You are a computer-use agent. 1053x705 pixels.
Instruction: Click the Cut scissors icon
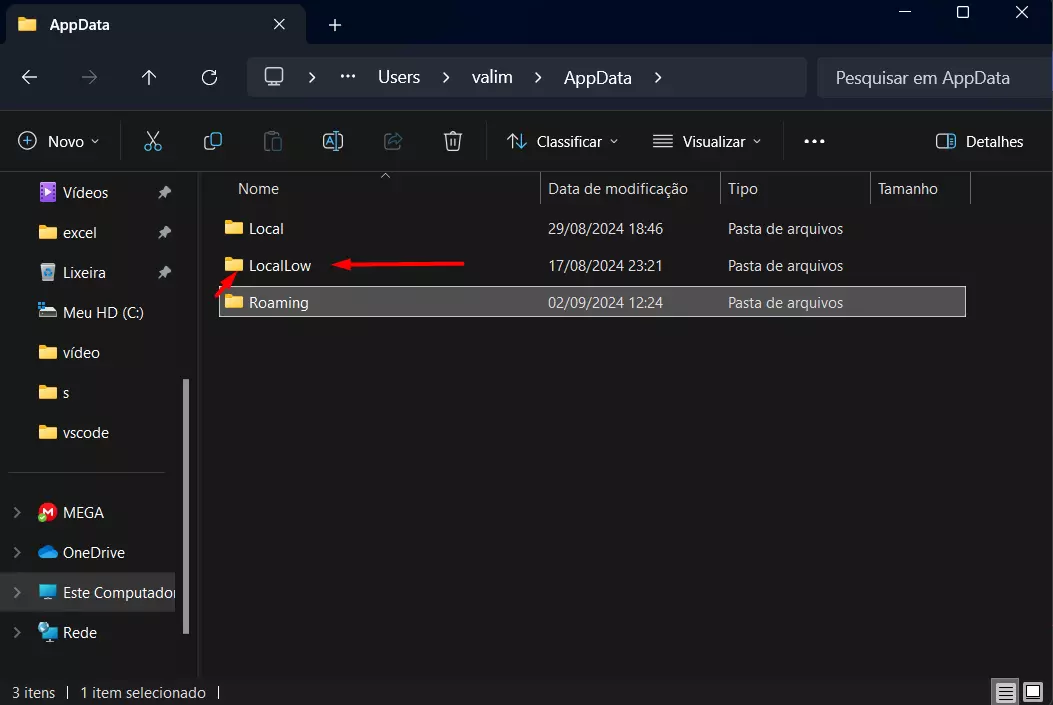click(x=153, y=141)
